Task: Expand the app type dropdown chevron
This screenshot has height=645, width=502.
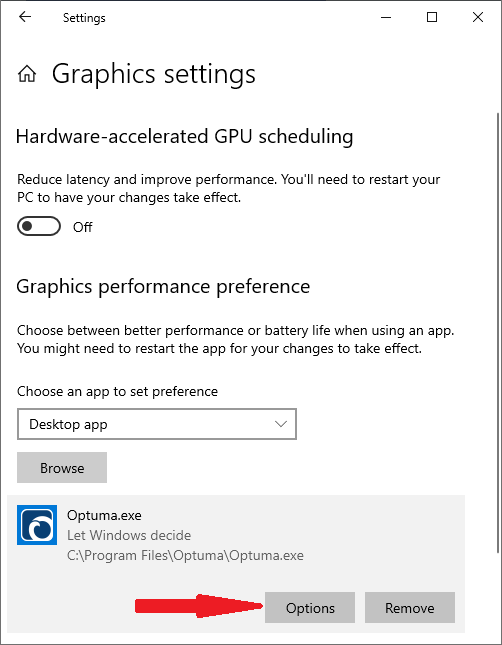Action: click(x=281, y=424)
